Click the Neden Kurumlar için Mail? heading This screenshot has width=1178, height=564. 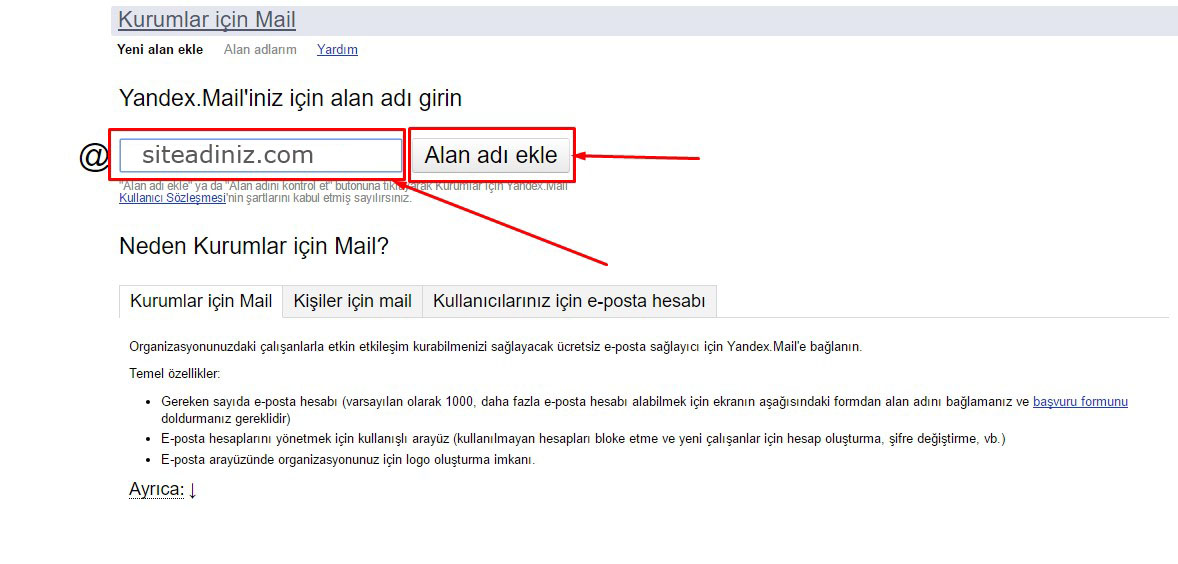(254, 246)
